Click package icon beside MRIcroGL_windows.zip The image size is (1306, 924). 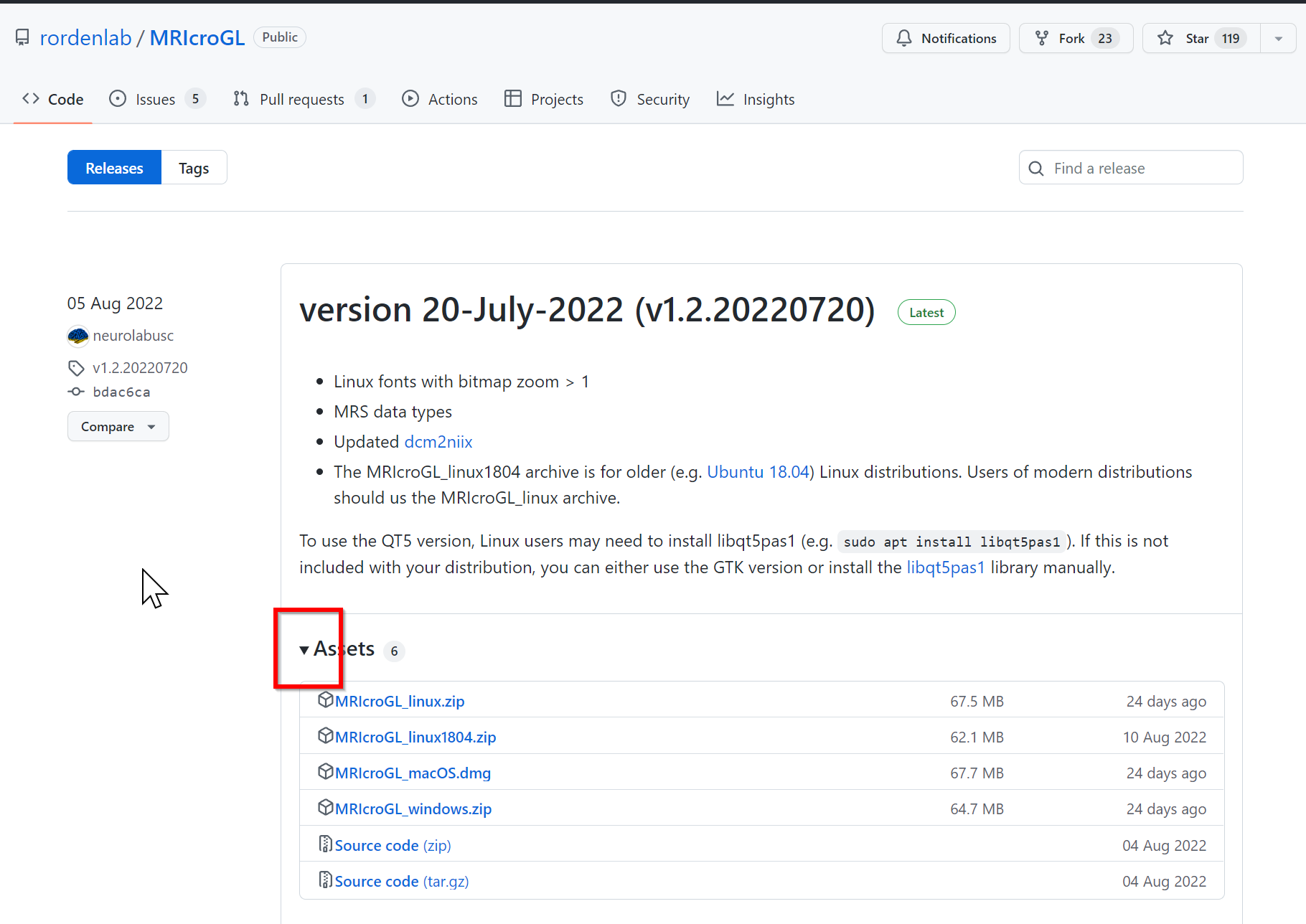[x=326, y=807]
